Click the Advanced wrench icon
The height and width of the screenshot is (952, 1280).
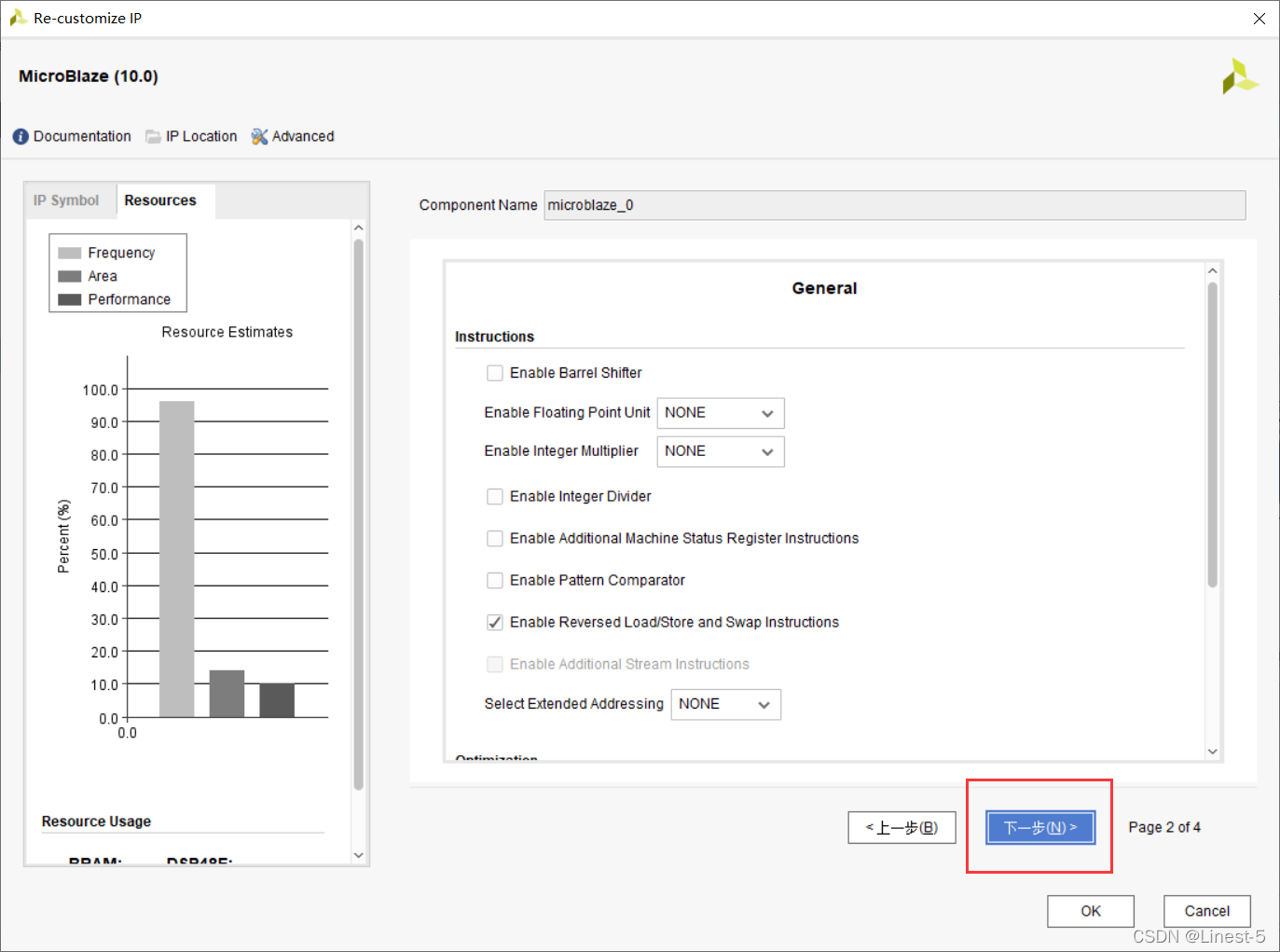tap(259, 136)
